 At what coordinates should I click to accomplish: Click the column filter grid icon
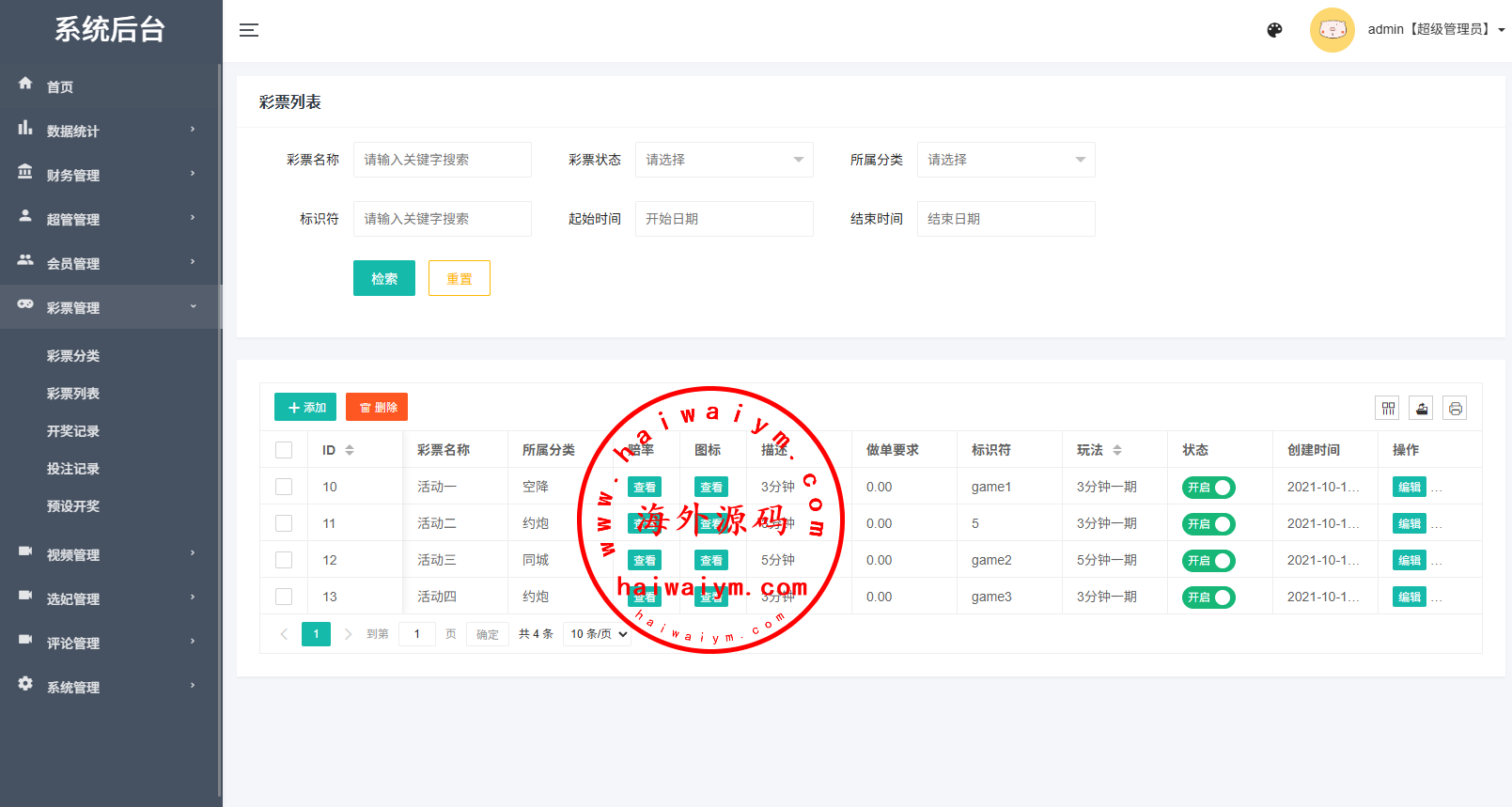[x=1387, y=408]
